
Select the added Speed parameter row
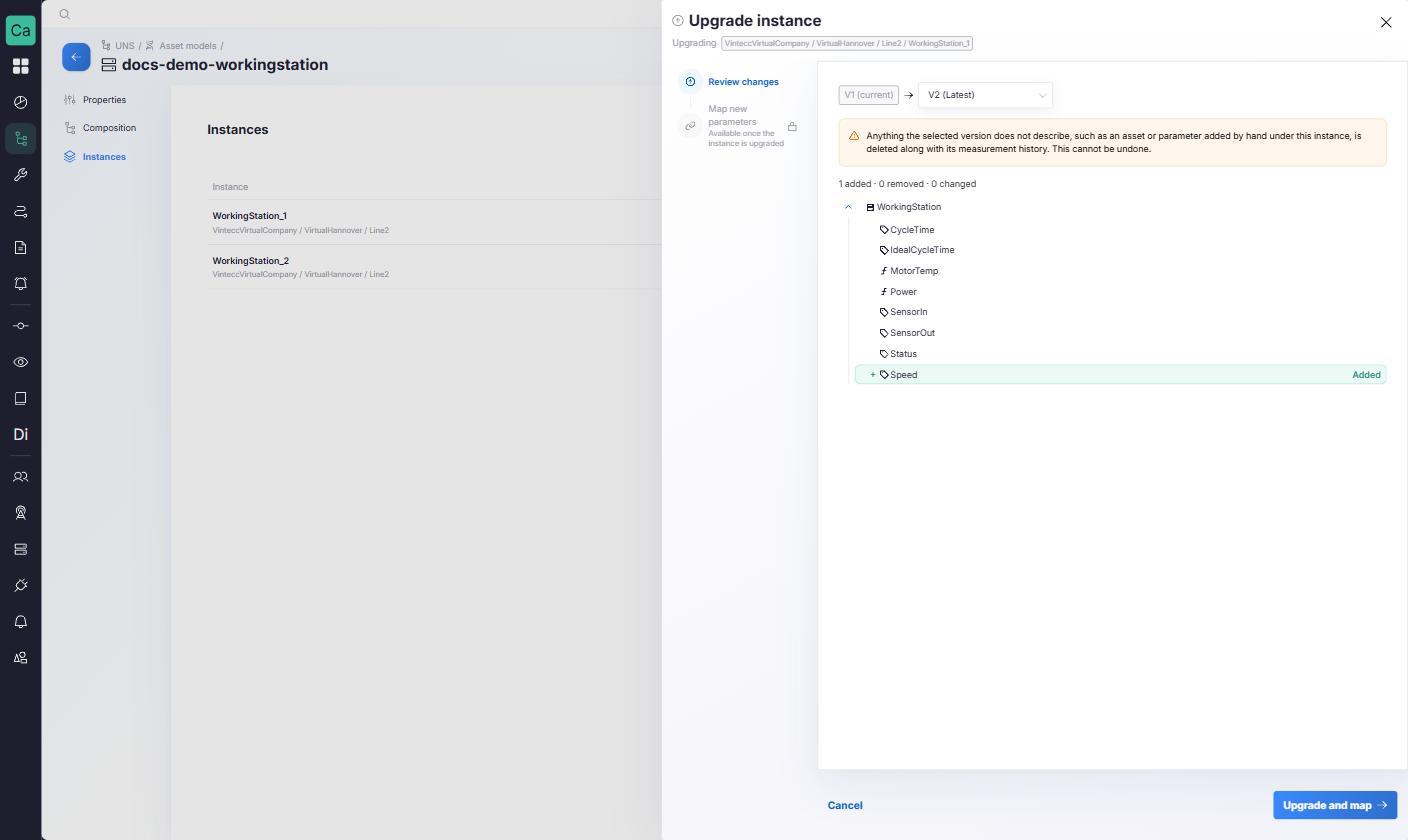(x=1120, y=375)
